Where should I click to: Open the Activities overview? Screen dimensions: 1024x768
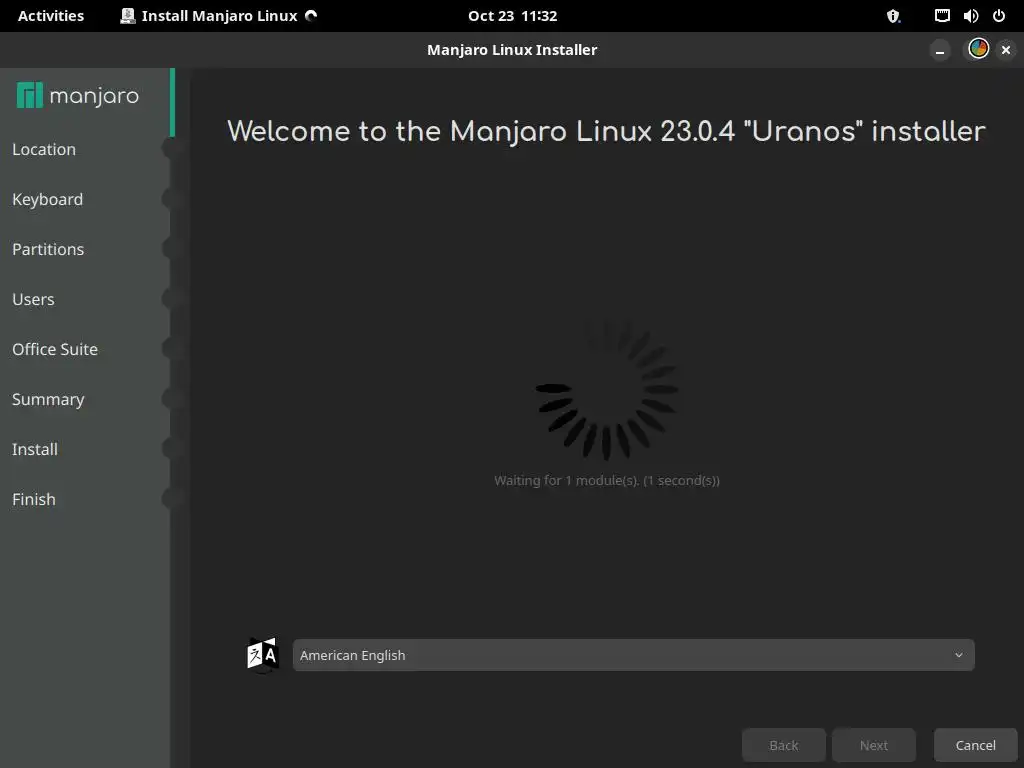point(51,16)
